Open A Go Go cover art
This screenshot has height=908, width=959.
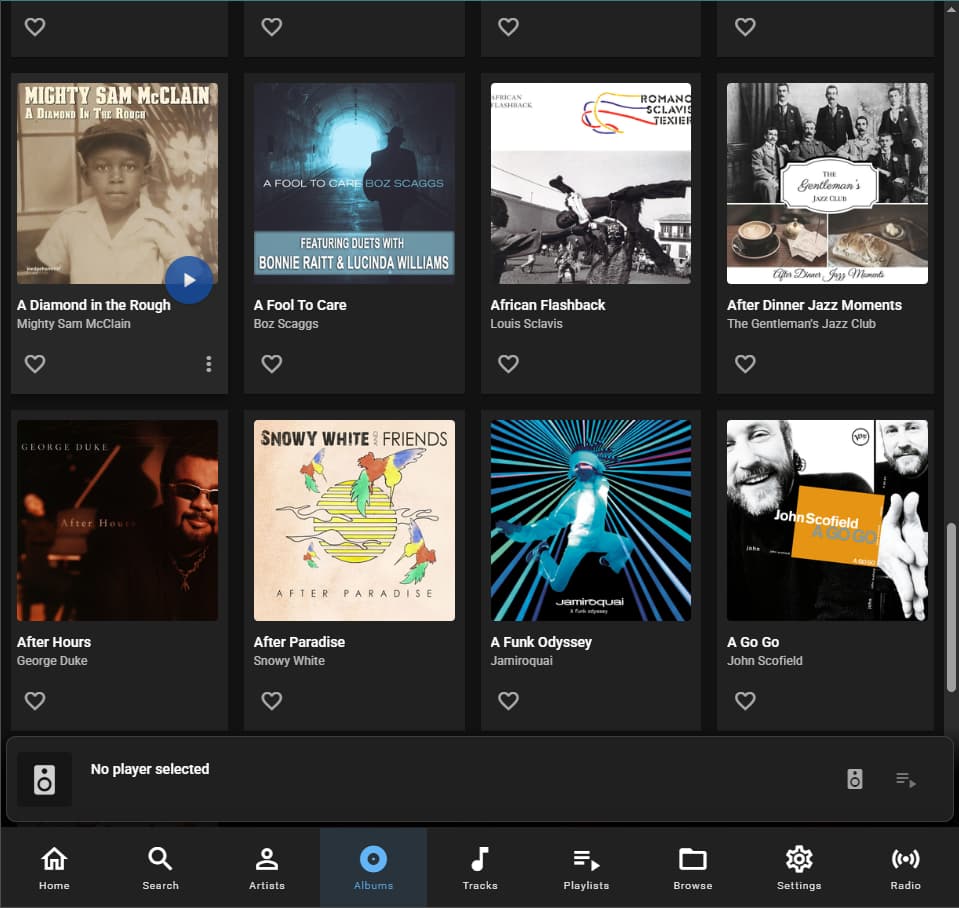coord(828,520)
